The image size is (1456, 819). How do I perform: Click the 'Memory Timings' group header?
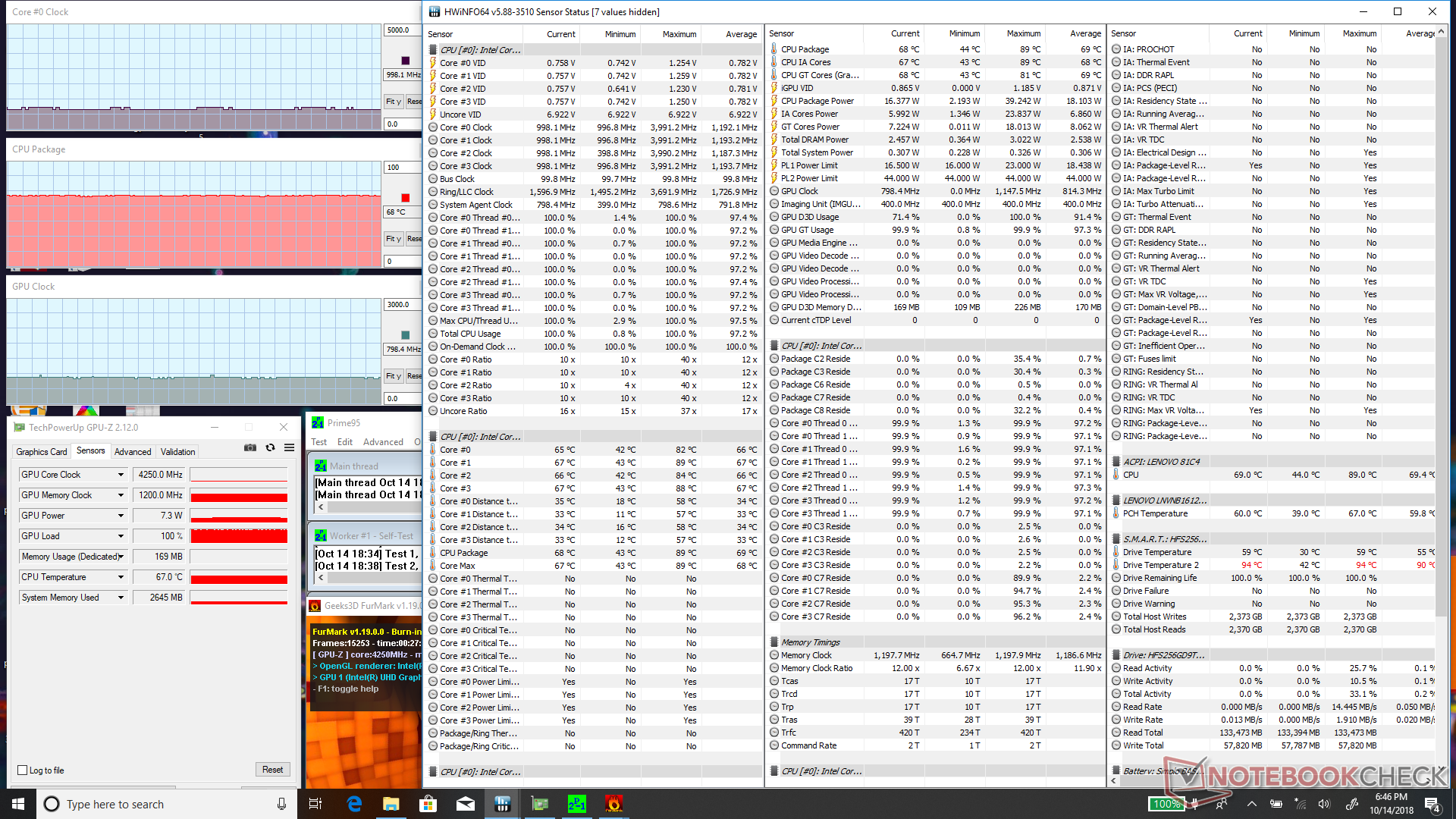point(934,642)
